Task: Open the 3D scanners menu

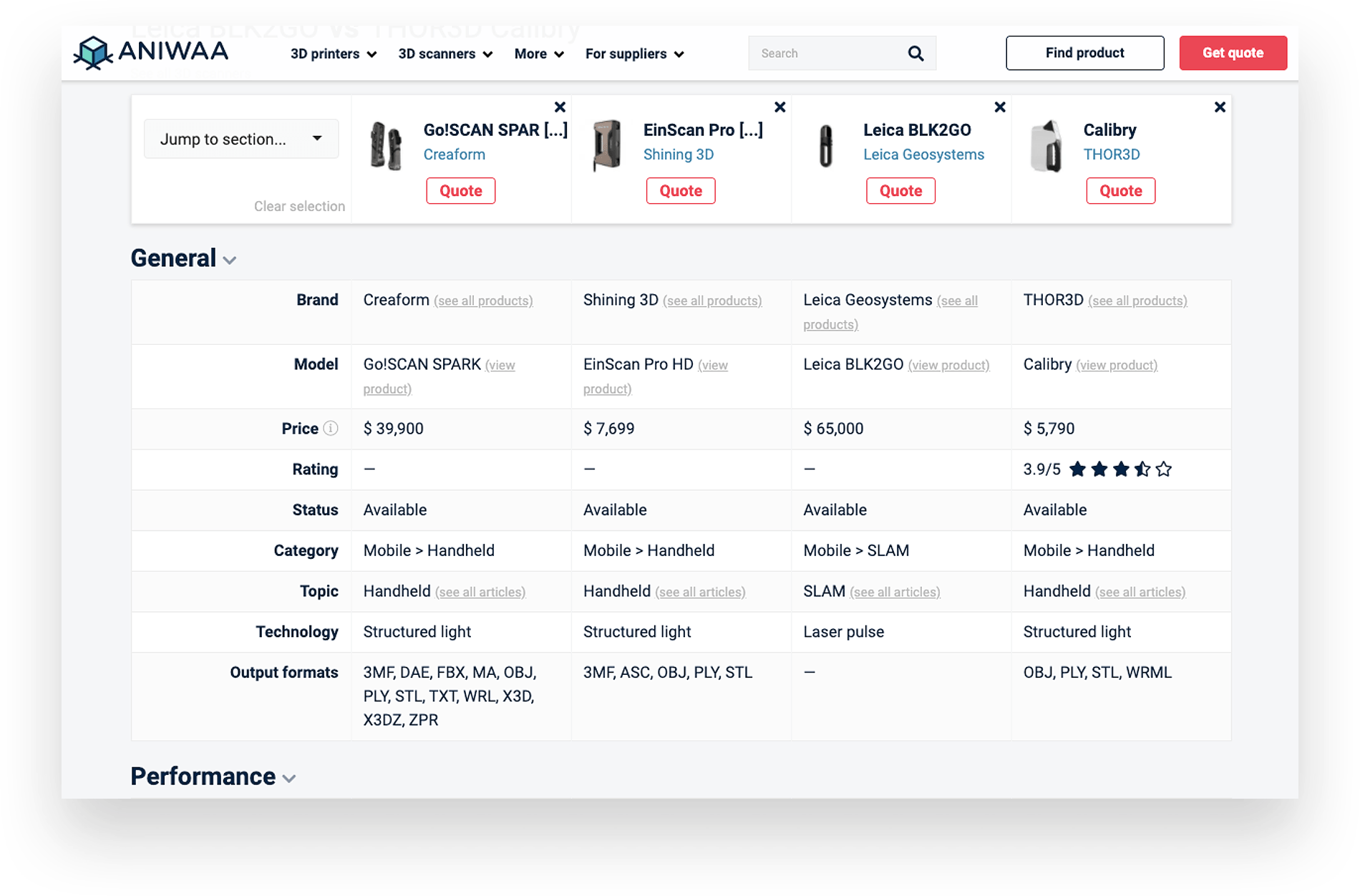Action: click(x=445, y=54)
